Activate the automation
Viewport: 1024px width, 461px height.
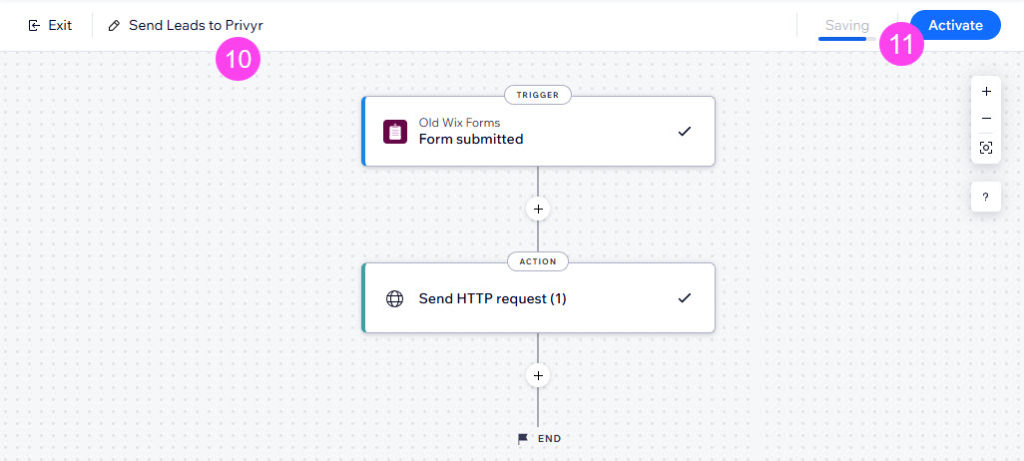[955, 25]
